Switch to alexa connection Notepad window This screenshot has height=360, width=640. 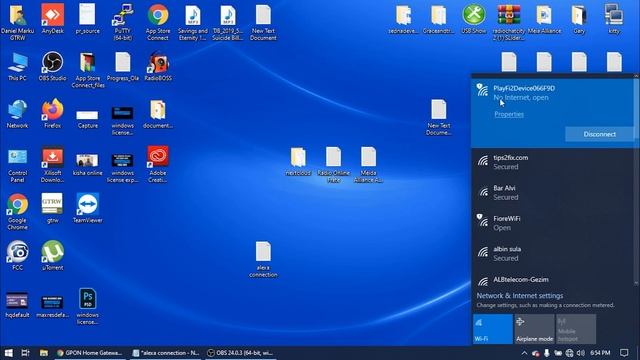pos(166,353)
